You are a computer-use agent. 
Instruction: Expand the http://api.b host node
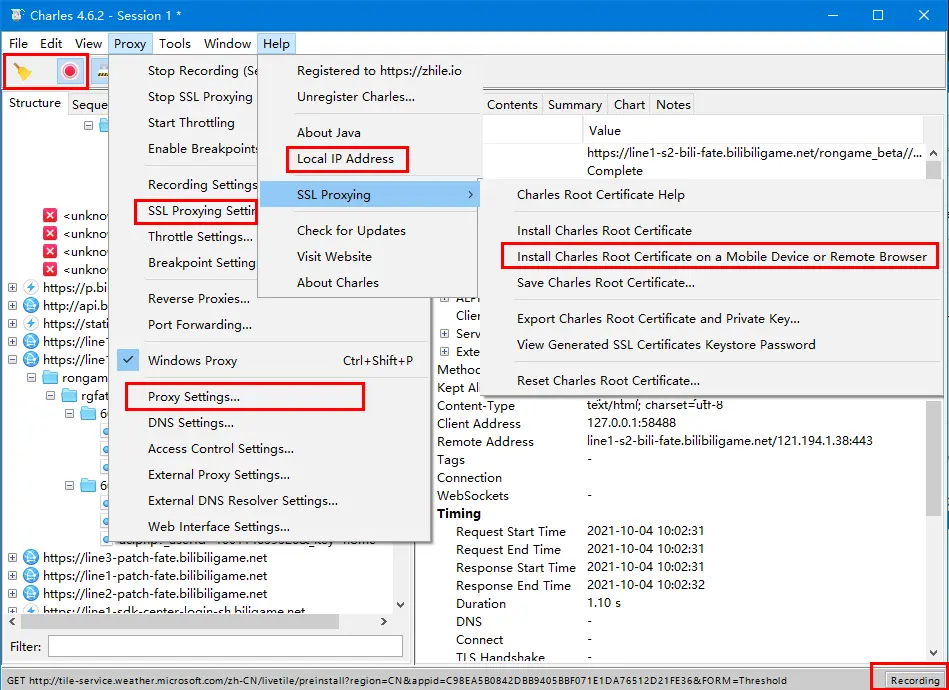tap(13, 306)
